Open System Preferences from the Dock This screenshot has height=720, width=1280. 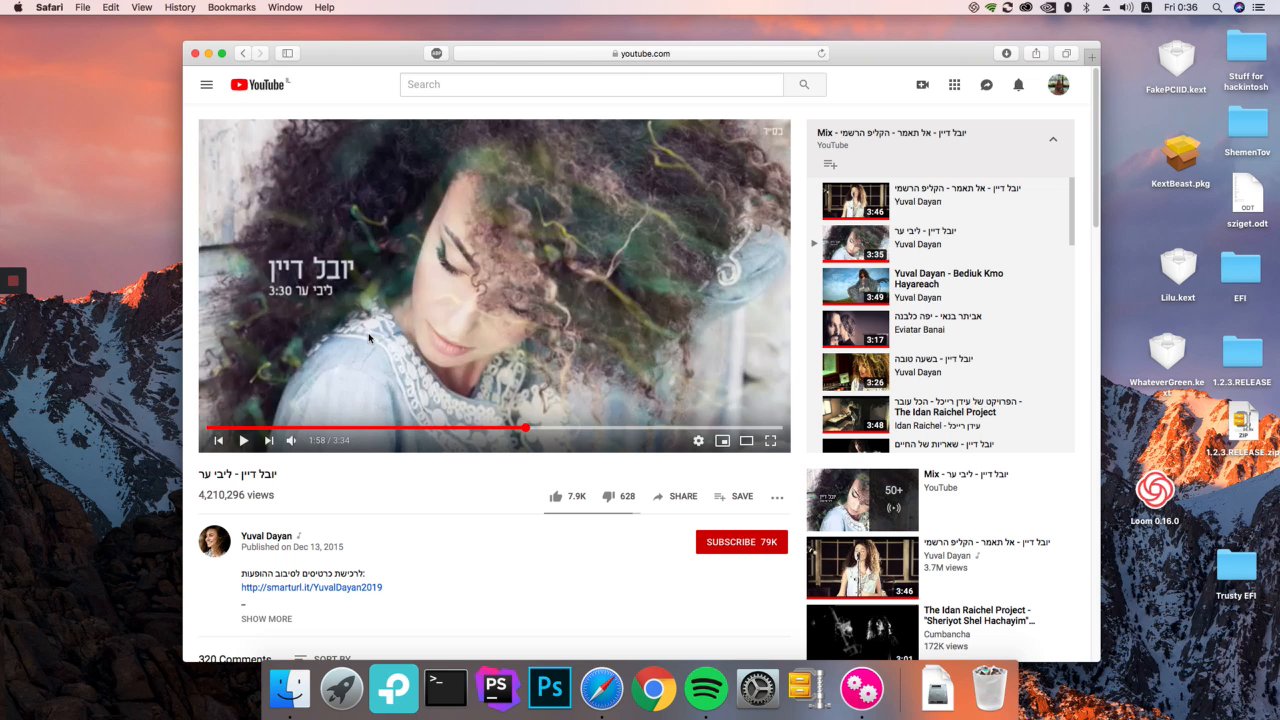(x=758, y=689)
